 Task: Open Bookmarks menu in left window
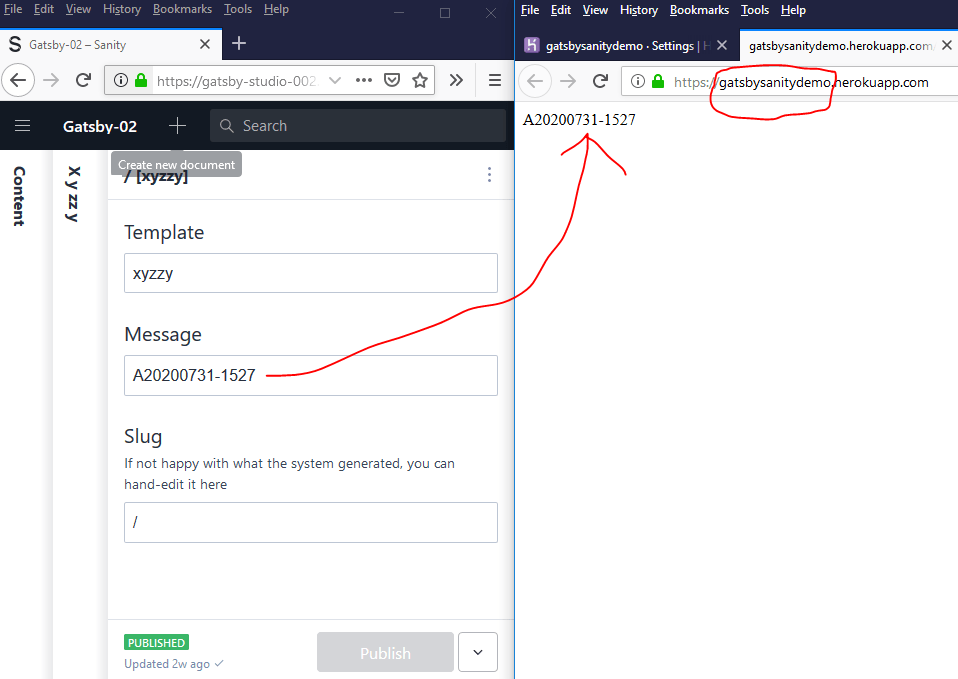182,9
